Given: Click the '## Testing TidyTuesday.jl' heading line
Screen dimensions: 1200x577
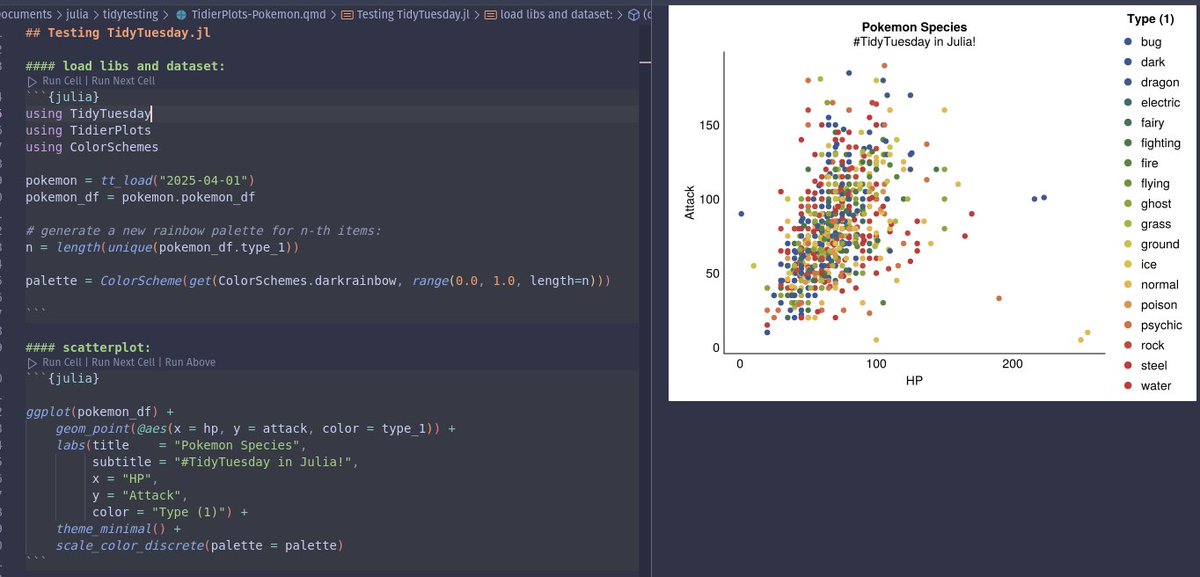Looking at the screenshot, I should pyautogui.click(x=118, y=32).
